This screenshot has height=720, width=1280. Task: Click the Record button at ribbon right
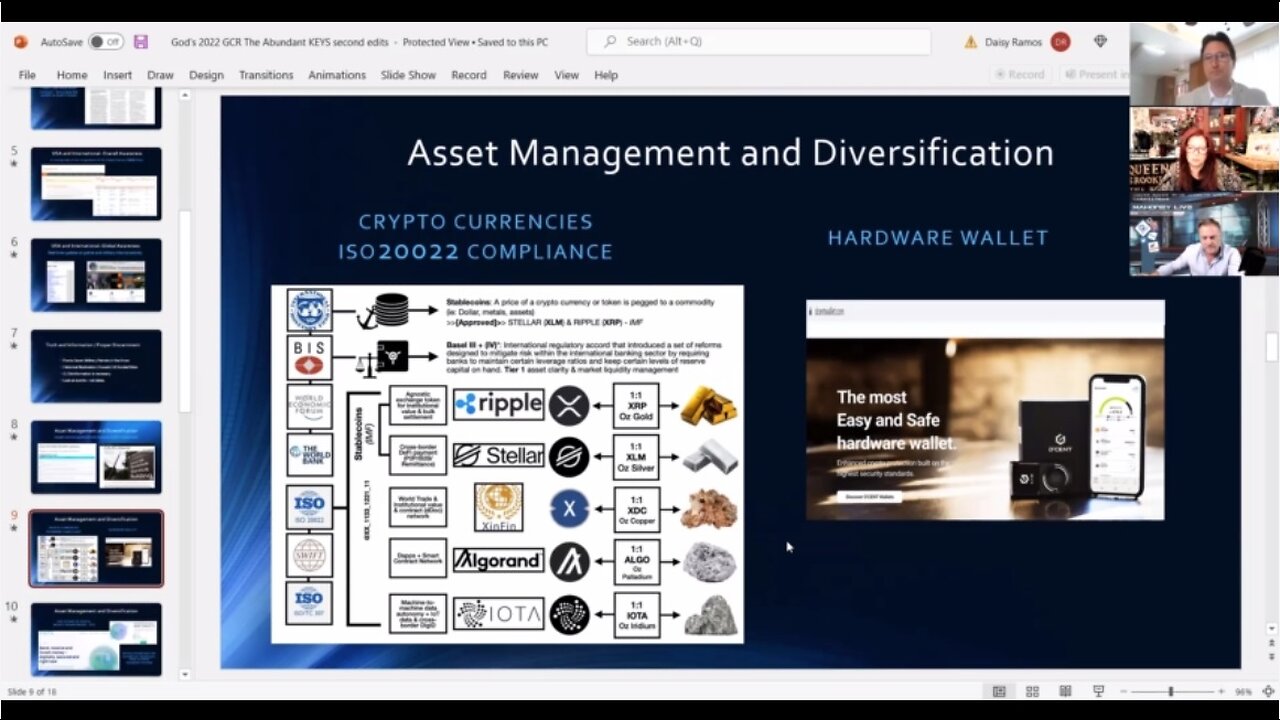[x=1019, y=74]
